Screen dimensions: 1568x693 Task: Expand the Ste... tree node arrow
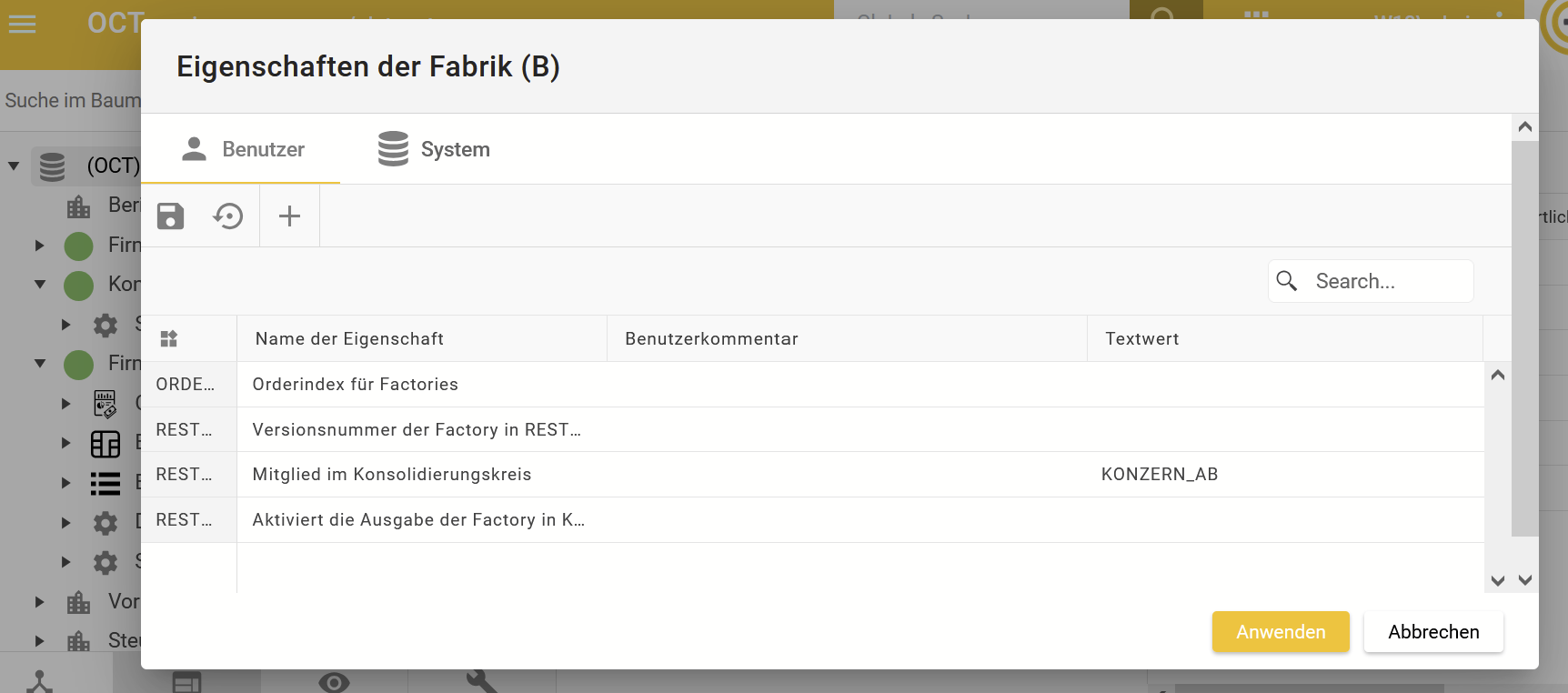click(39, 640)
